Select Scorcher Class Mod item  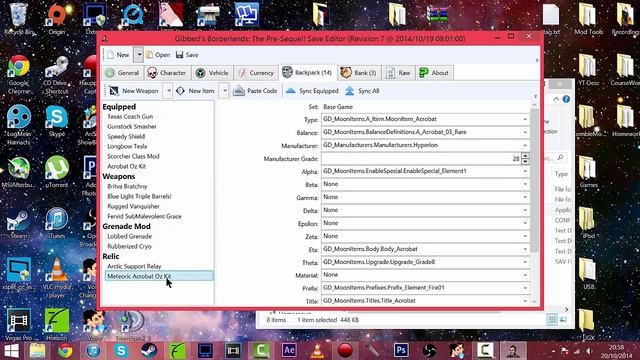click(x=133, y=156)
